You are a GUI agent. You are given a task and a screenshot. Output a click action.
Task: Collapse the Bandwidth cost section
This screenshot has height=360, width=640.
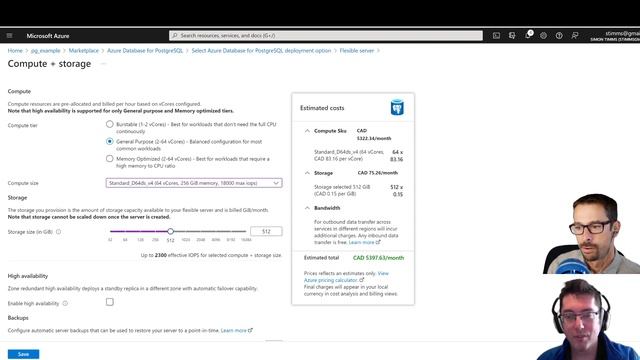pyautogui.click(x=307, y=208)
